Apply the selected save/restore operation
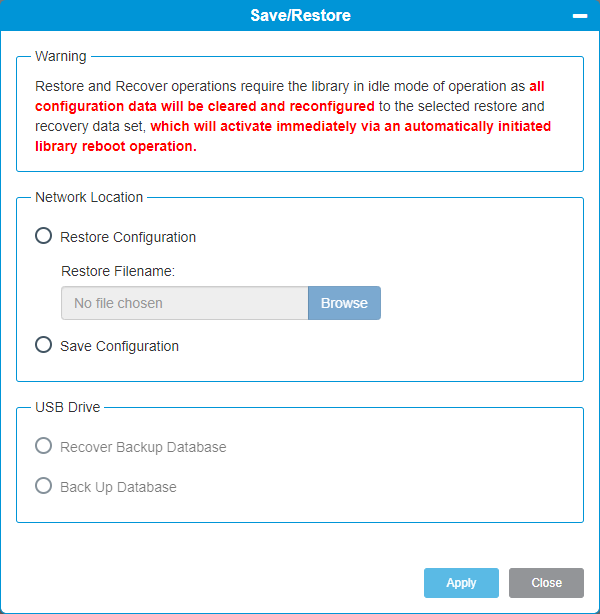The height and width of the screenshot is (614, 600). [x=461, y=583]
